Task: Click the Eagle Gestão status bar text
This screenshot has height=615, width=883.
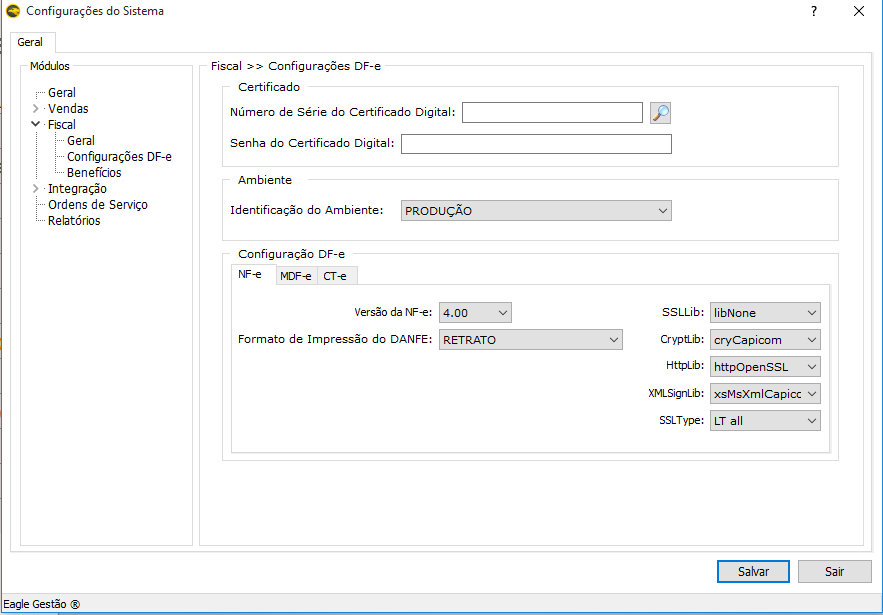Action: (42, 604)
